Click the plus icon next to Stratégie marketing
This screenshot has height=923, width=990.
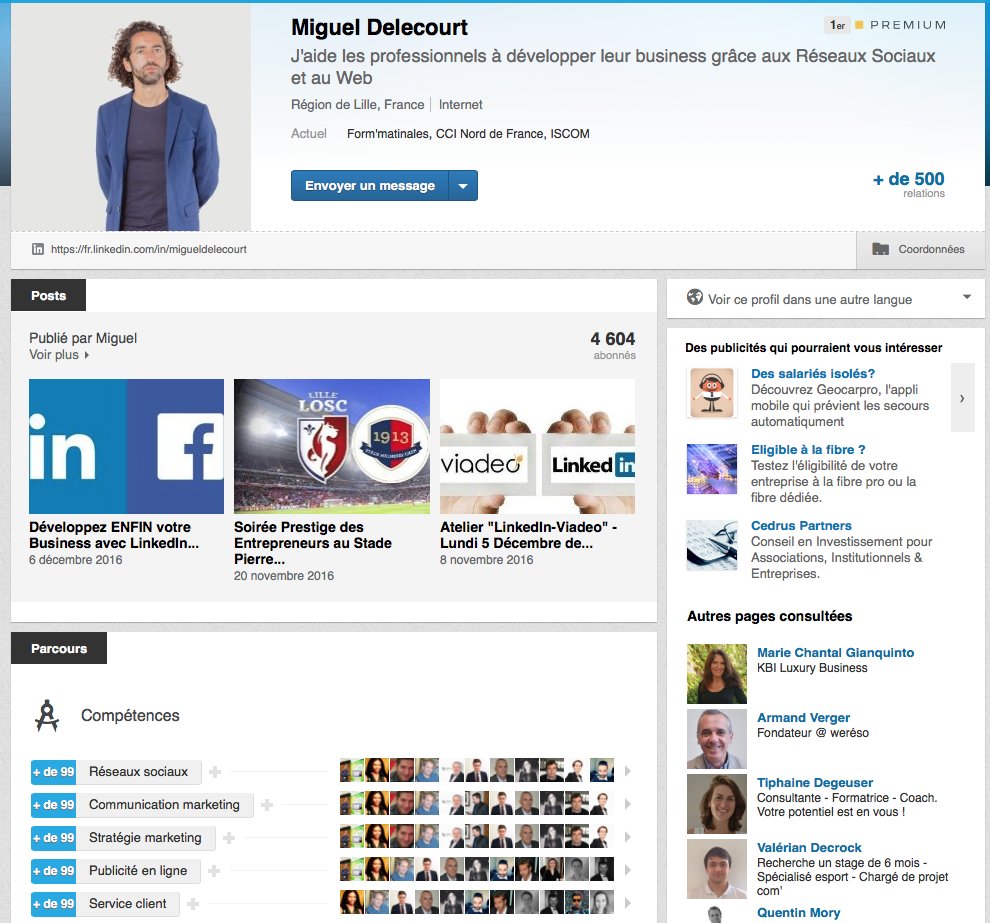tap(229, 838)
